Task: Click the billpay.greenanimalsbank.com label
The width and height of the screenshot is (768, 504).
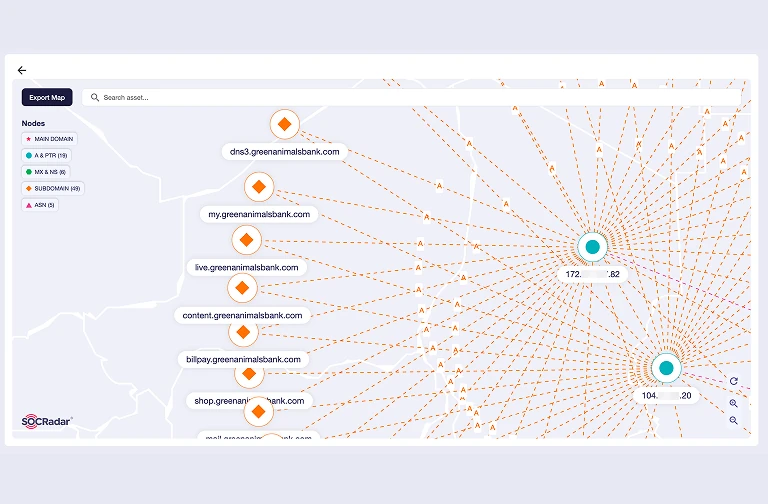Action: coord(243,360)
